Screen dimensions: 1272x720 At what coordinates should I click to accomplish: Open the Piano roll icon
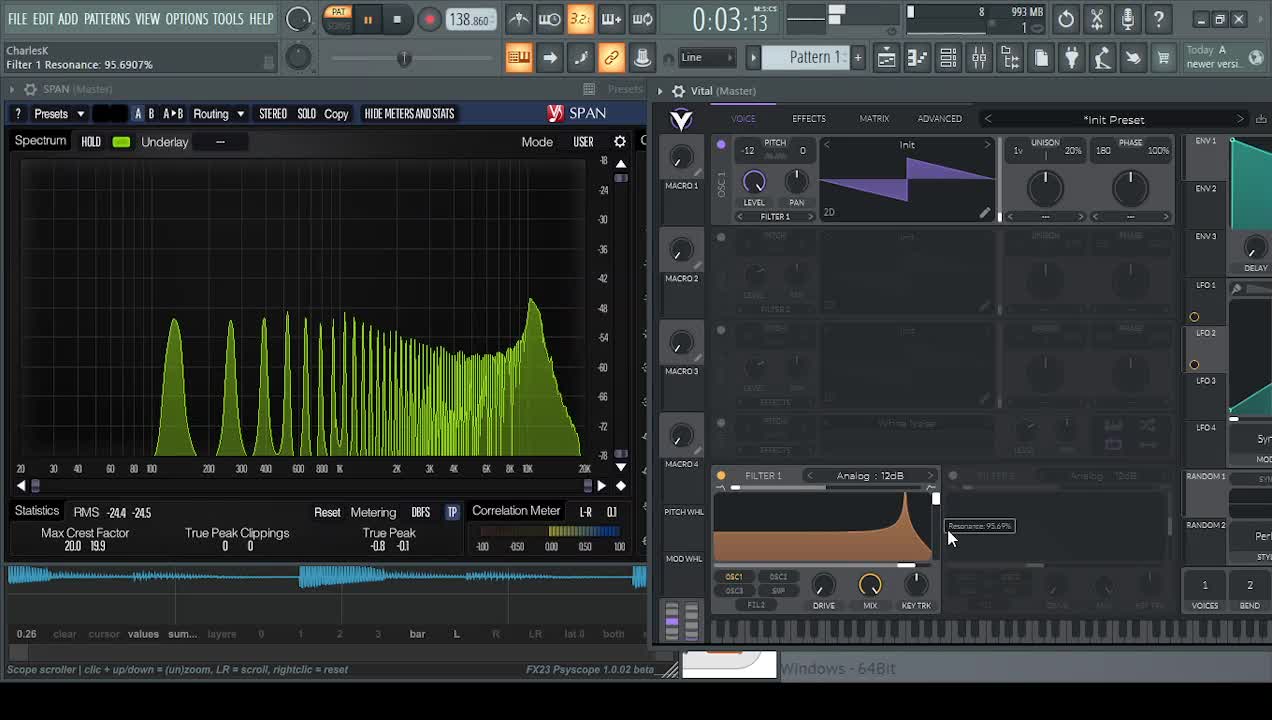click(917, 58)
